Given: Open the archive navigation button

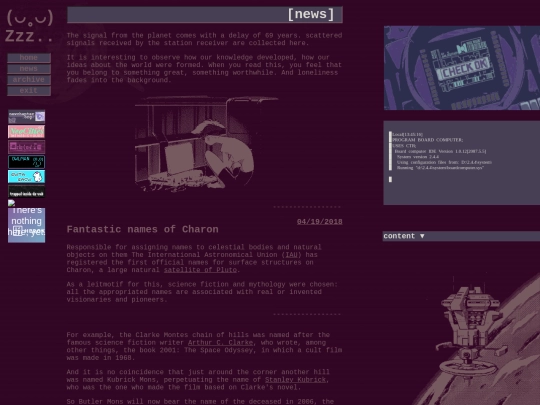Looking at the screenshot, I should point(29,80).
